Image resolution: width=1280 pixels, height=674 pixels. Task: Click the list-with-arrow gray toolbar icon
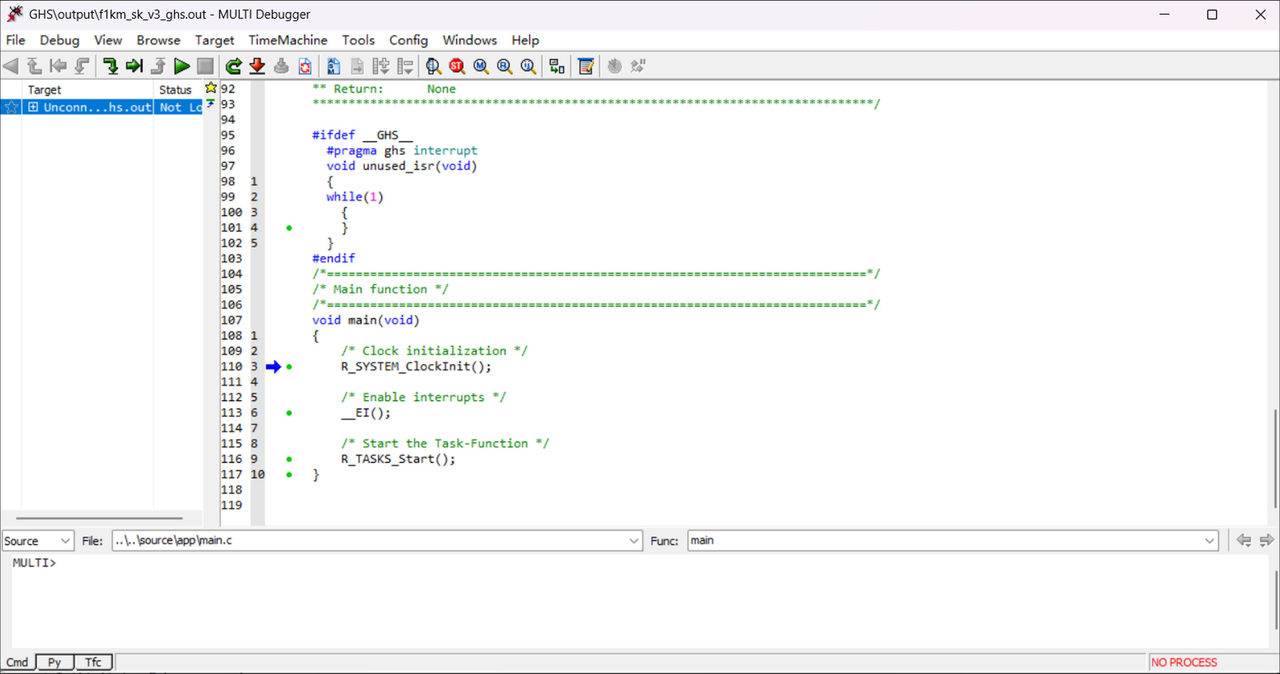click(405, 66)
